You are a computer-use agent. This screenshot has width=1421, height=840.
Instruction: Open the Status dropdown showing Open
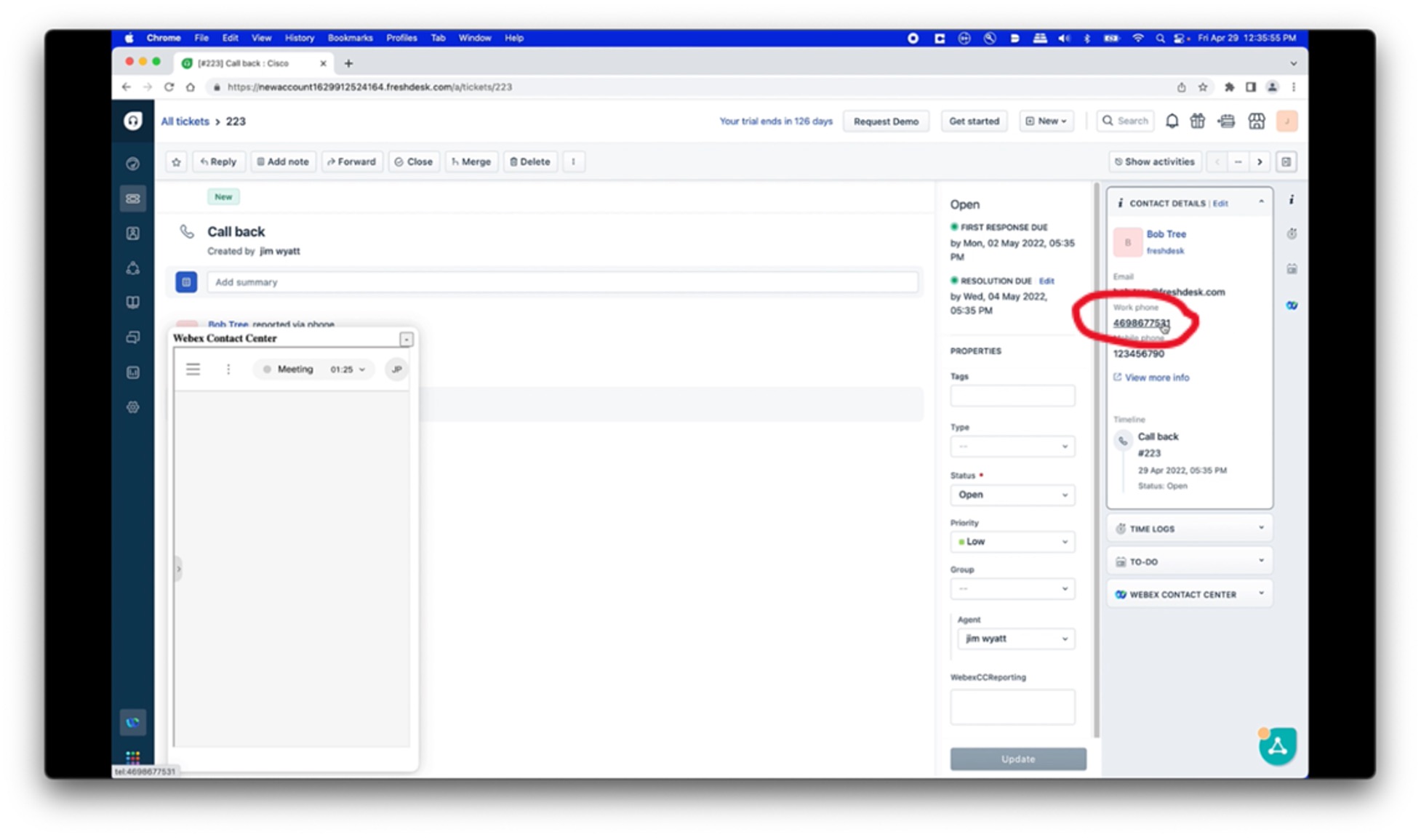click(x=1012, y=495)
